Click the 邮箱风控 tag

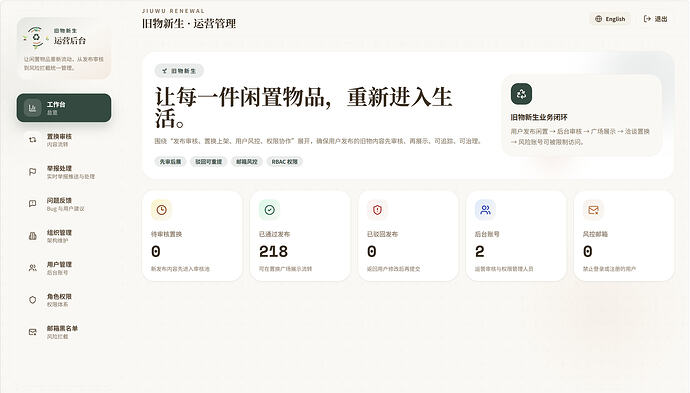click(247, 162)
